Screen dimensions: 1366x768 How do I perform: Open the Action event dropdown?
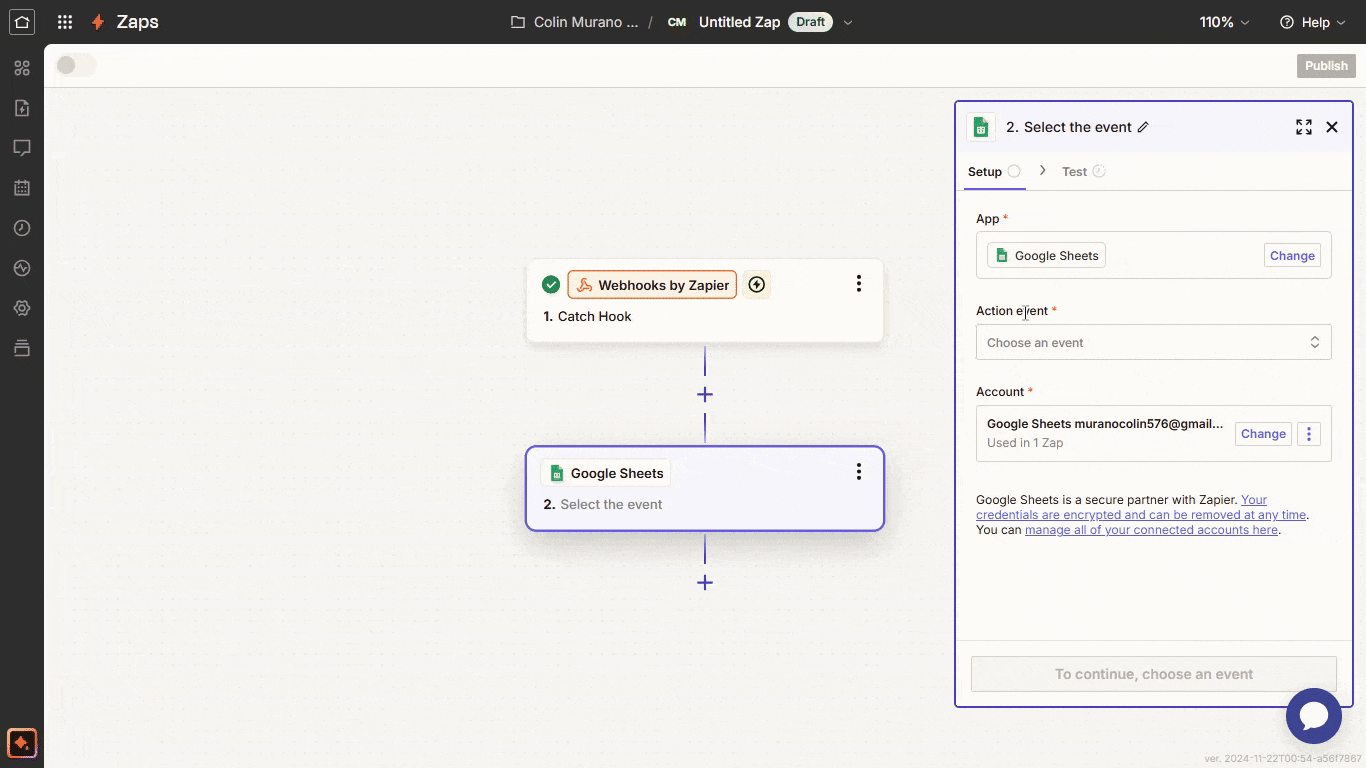click(1154, 342)
